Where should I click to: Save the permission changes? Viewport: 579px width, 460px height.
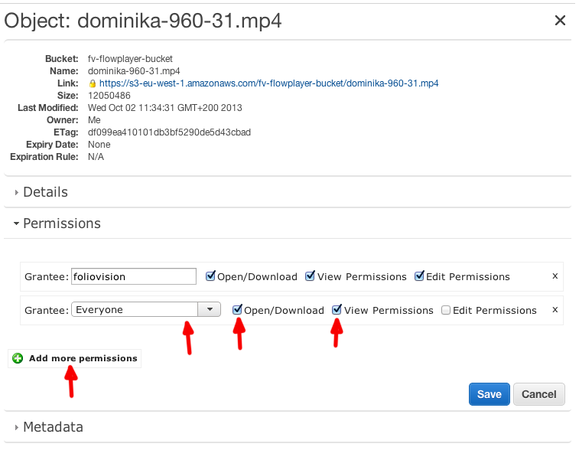tap(489, 394)
